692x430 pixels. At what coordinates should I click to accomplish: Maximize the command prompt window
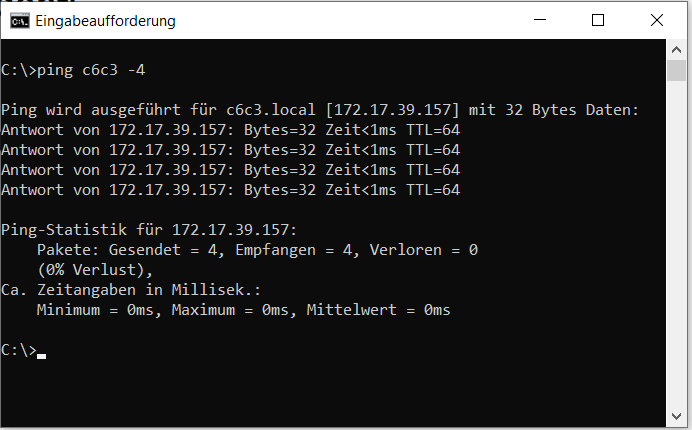click(x=598, y=20)
